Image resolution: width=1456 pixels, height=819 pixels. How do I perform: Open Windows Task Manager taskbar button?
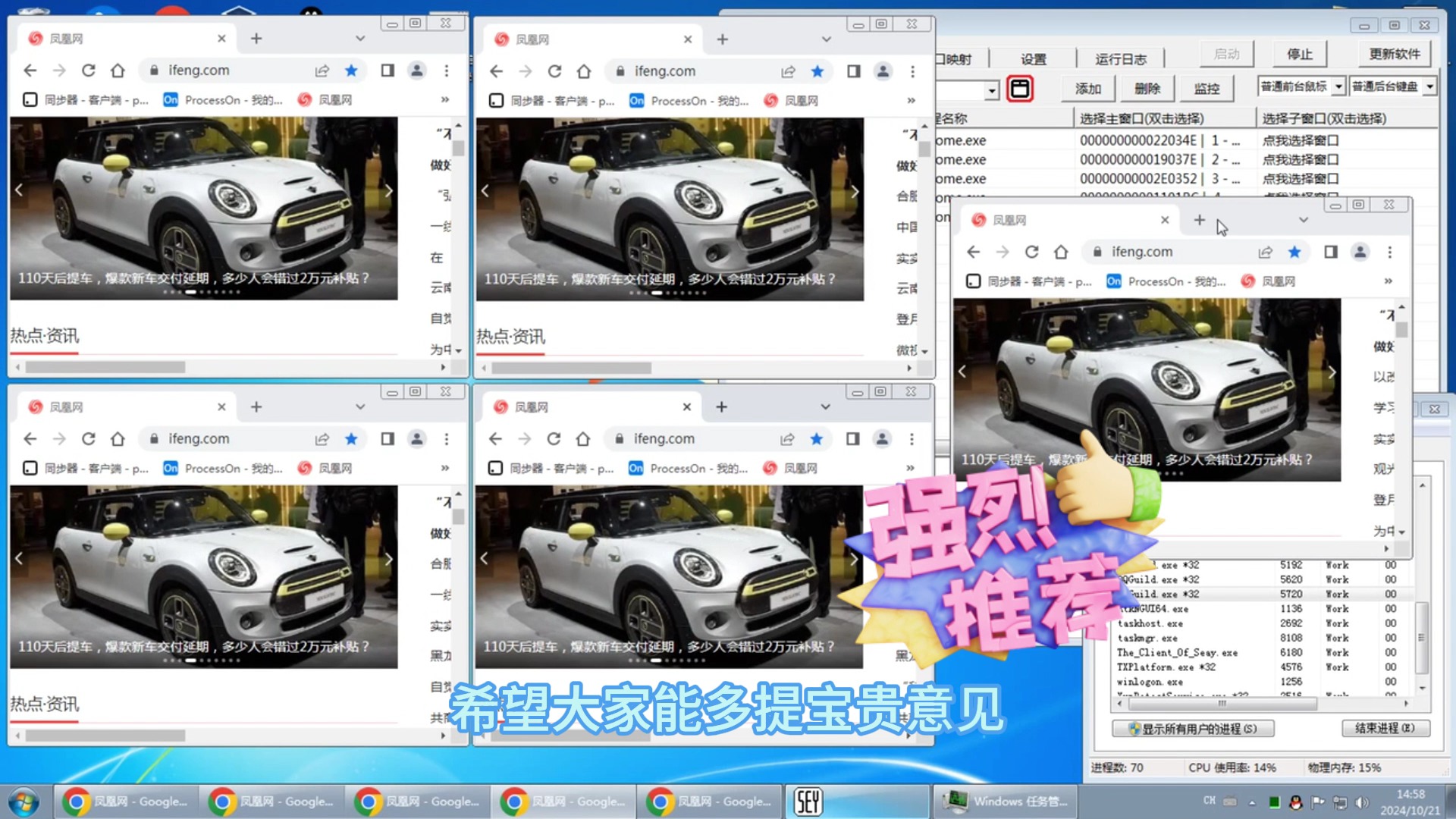[x=1006, y=802]
